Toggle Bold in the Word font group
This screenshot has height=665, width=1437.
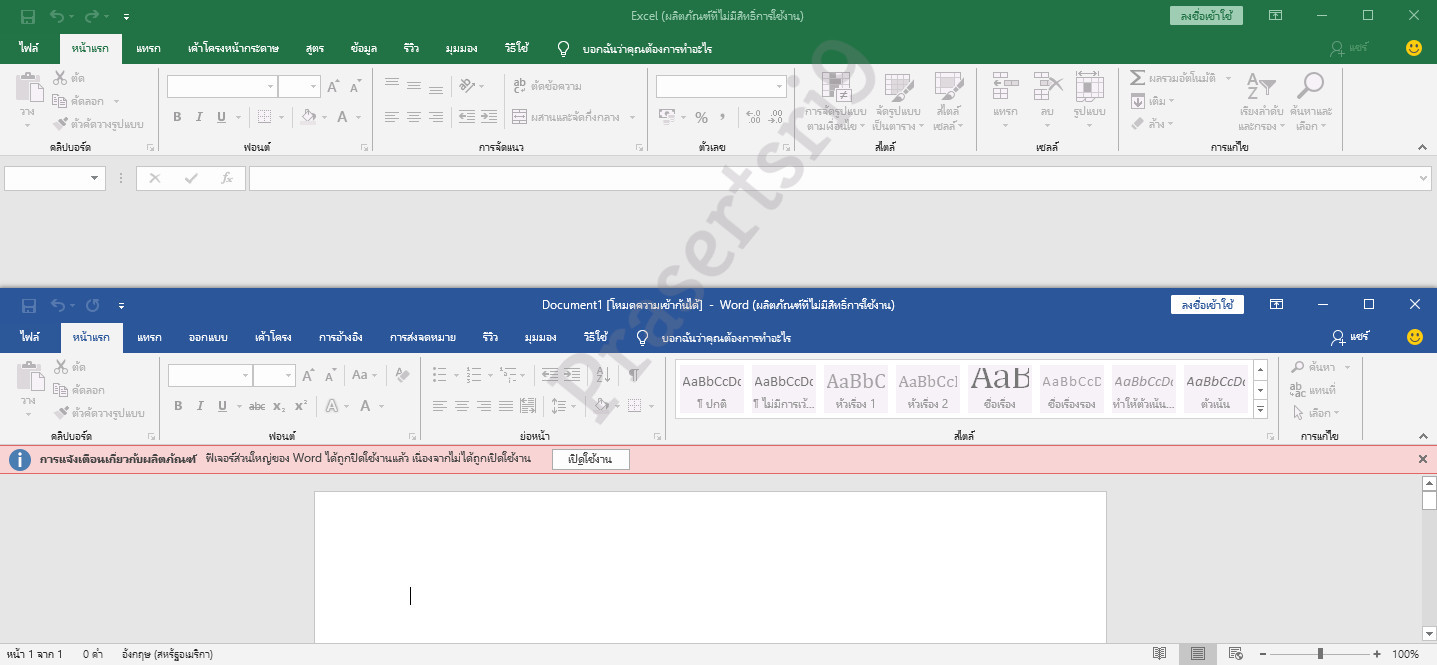[x=178, y=406]
